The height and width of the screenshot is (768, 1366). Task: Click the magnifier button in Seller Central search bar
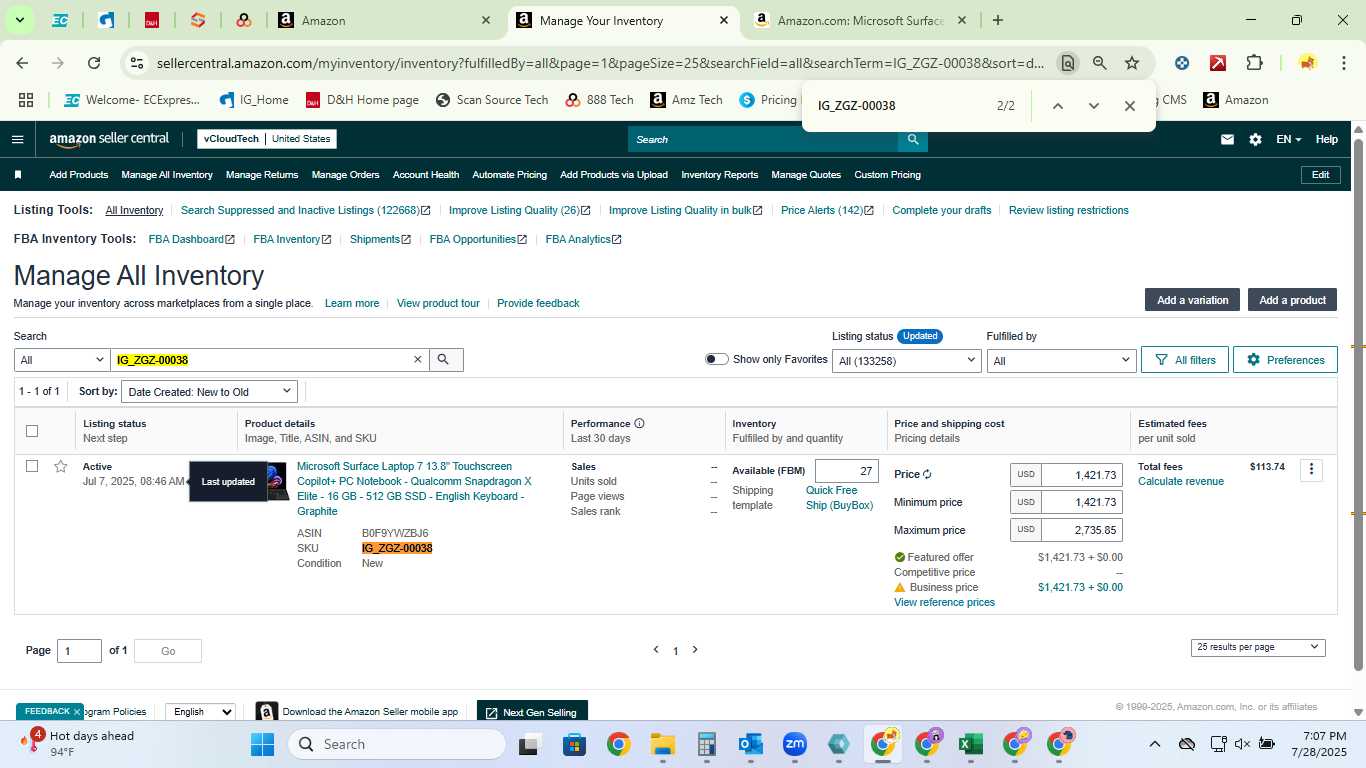coord(912,139)
